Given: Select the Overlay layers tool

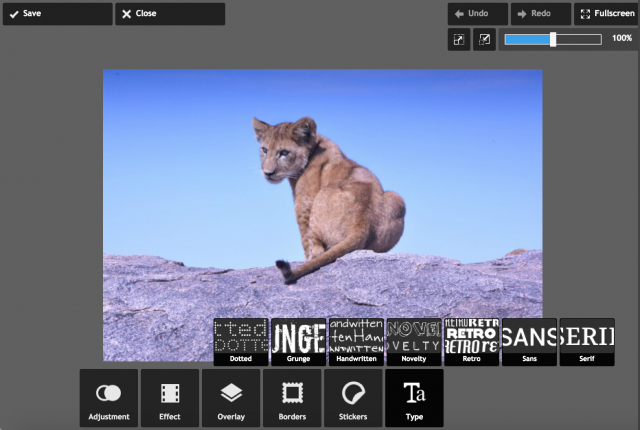Looking at the screenshot, I should (x=231, y=398).
